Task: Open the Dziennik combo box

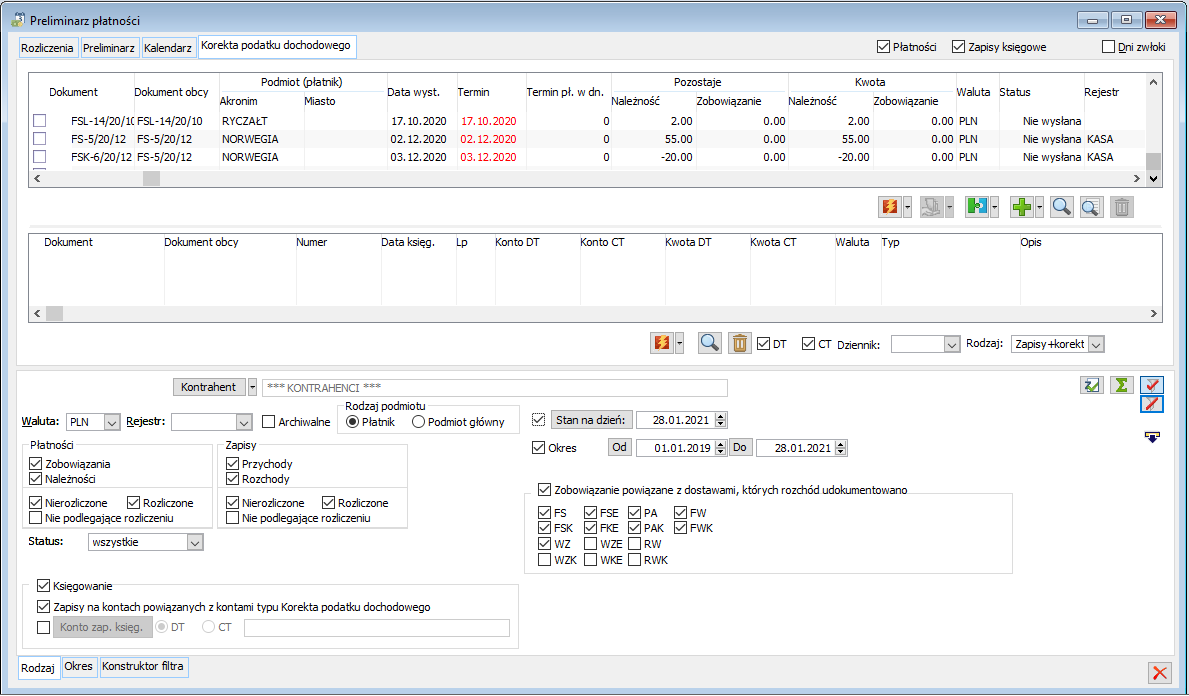Action: (x=952, y=344)
